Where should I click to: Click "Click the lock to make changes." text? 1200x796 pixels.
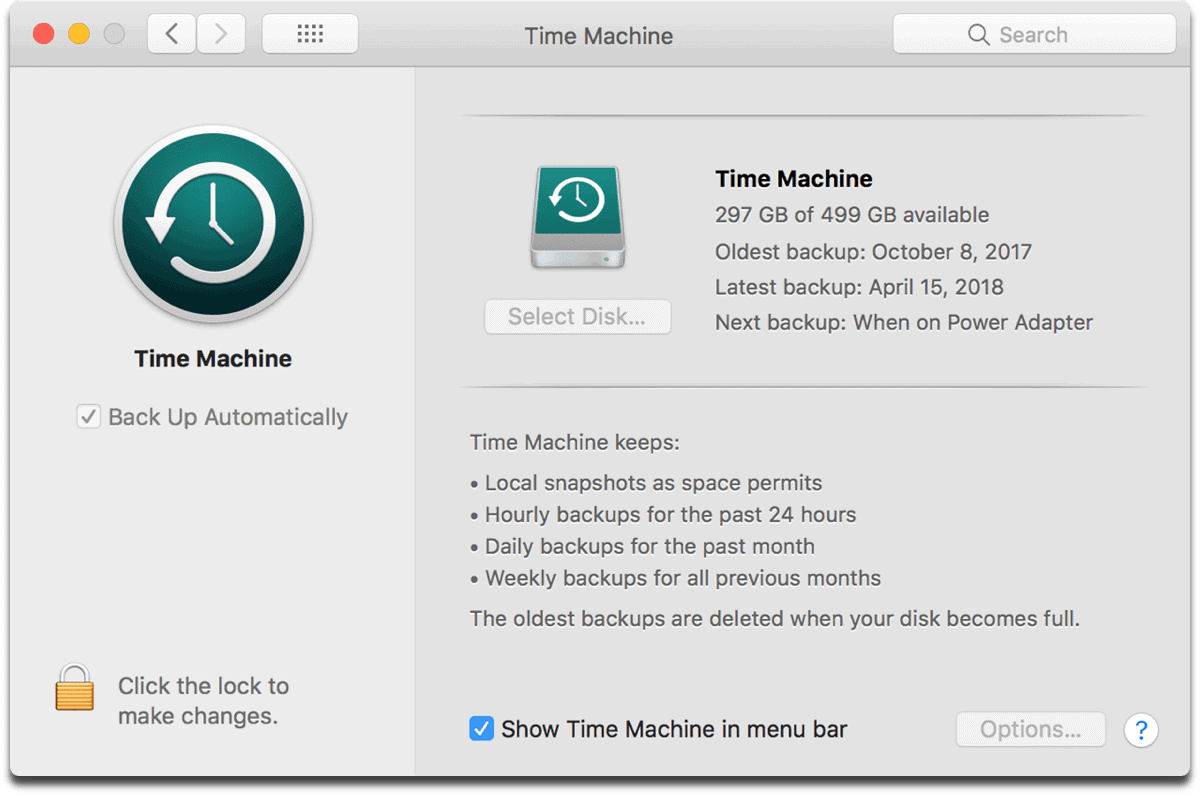(x=203, y=701)
